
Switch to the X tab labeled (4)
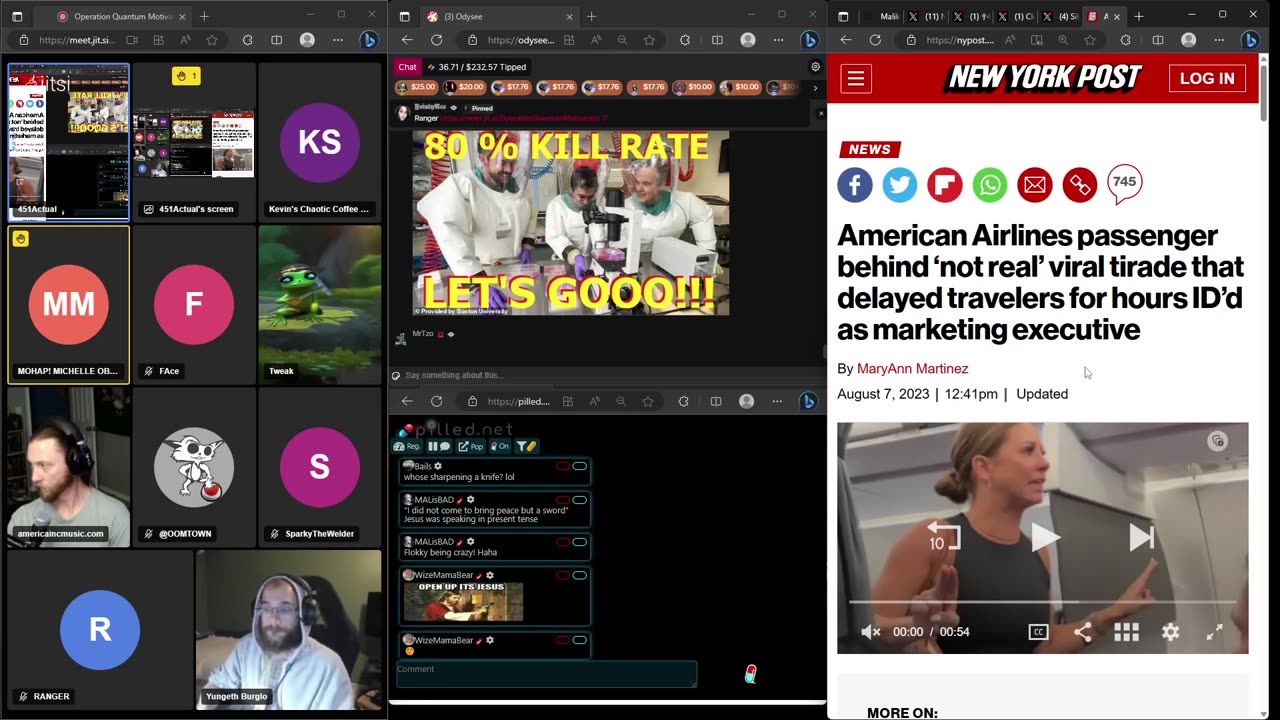pyautogui.click(x=1059, y=16)
